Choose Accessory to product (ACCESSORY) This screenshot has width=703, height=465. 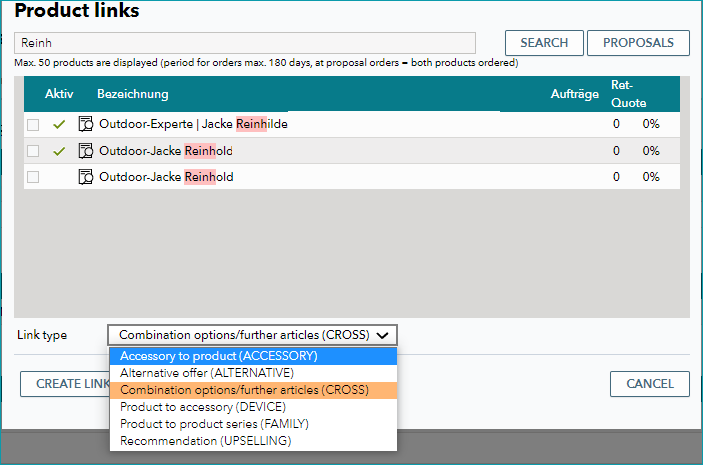(253, 356)
